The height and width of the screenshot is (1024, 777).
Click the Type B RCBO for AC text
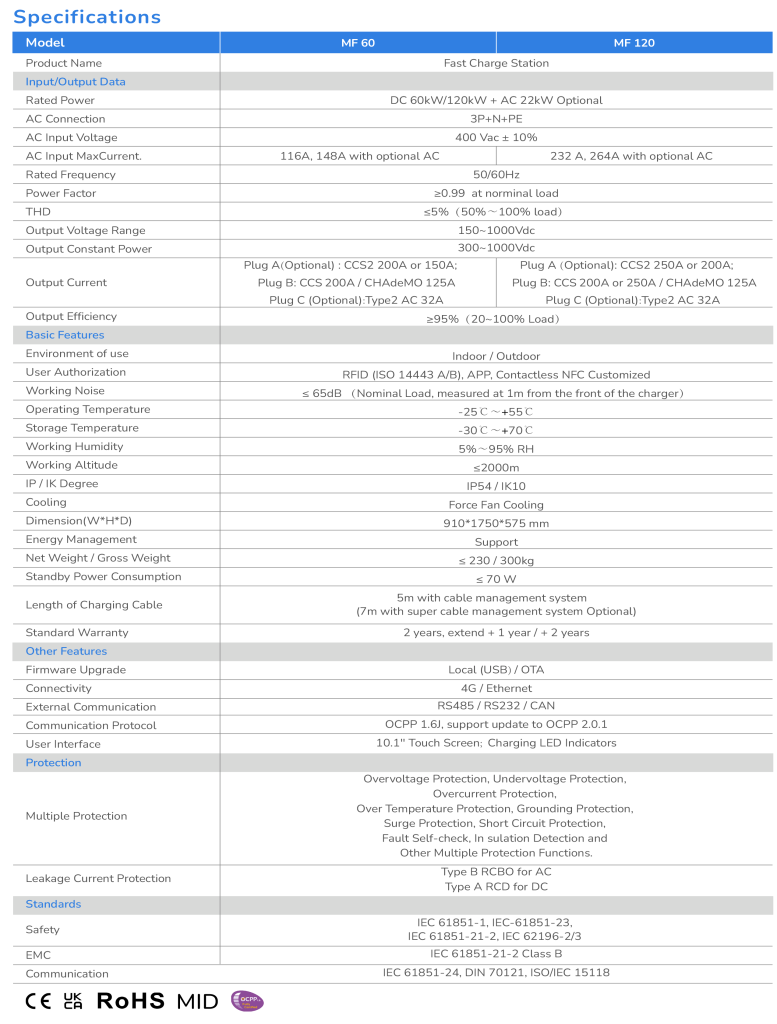pos(496,872)
